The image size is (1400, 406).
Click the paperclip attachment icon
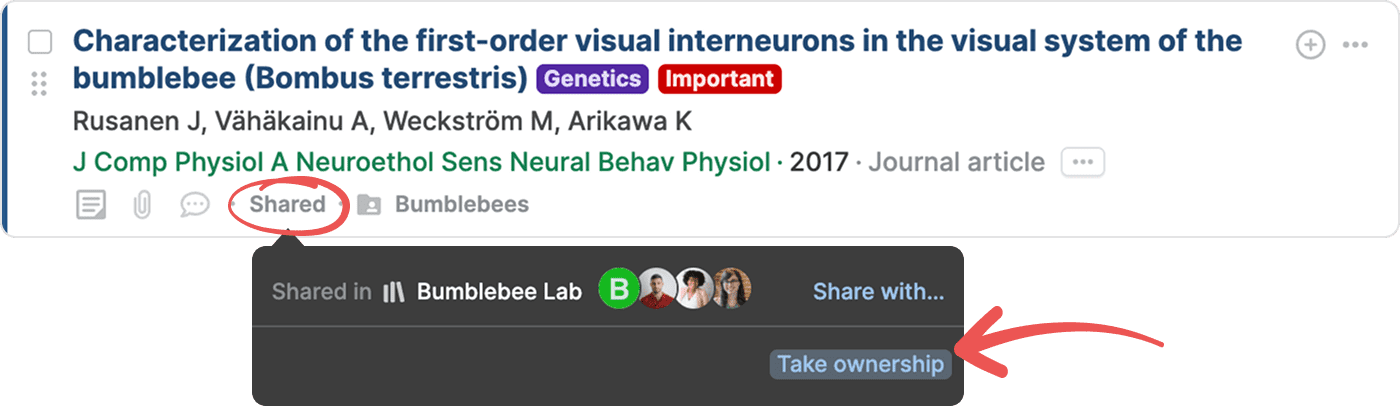142,205
